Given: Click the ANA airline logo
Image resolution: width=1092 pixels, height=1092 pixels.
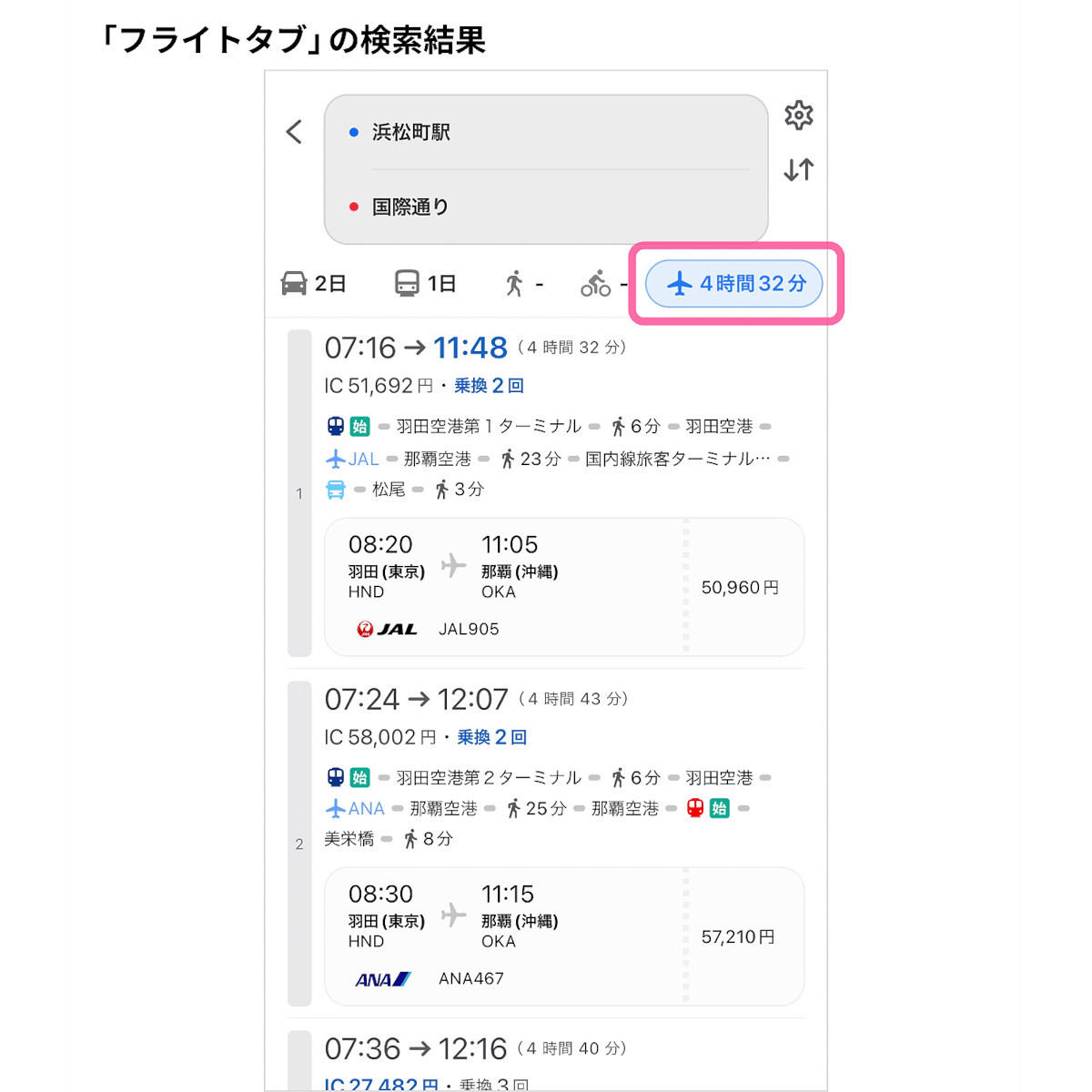Looking at the screenshot, I should (x=382, y=979).
